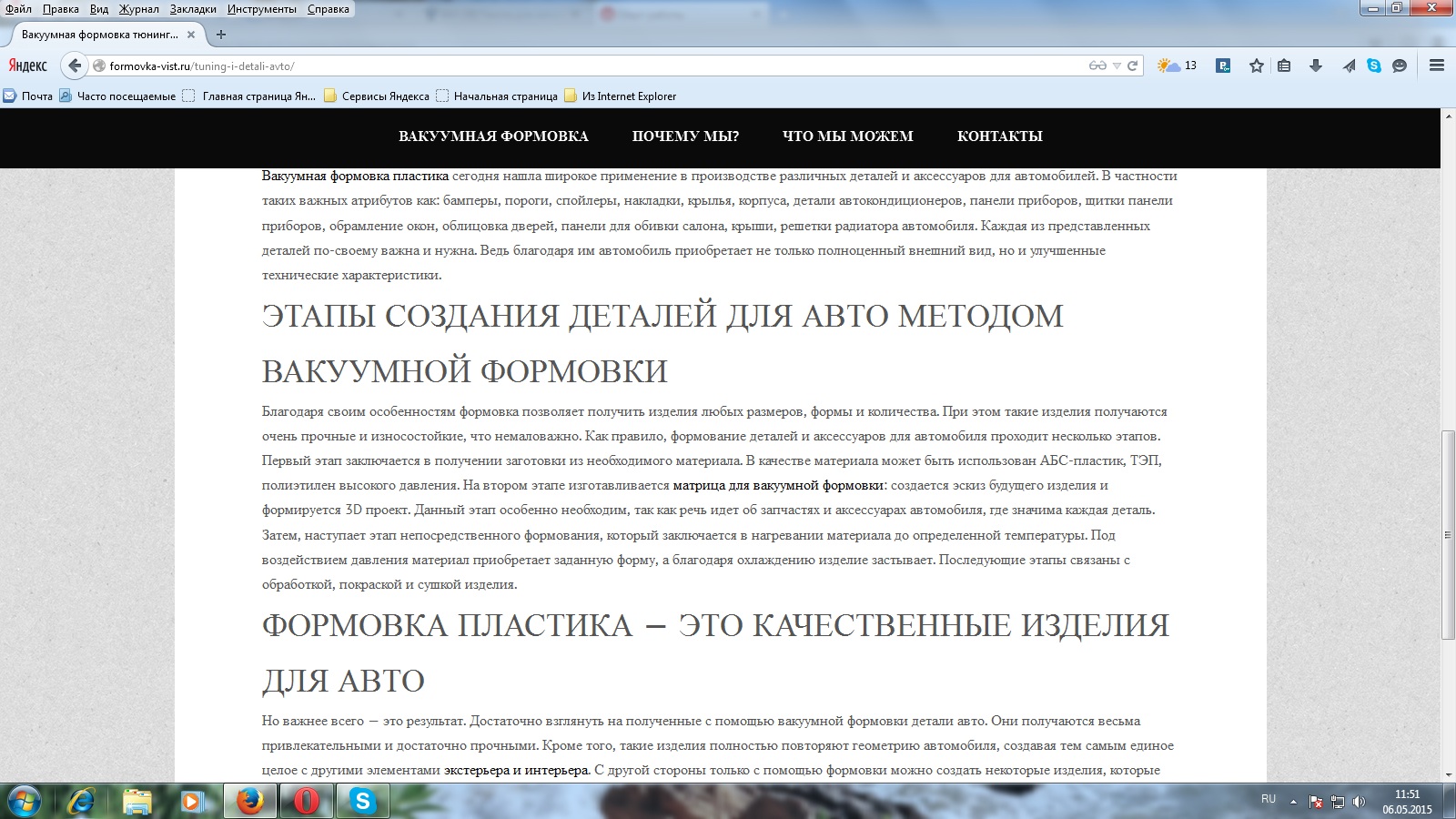
Task: Open Начальная страница bookmark
Action: coord(497,96)
